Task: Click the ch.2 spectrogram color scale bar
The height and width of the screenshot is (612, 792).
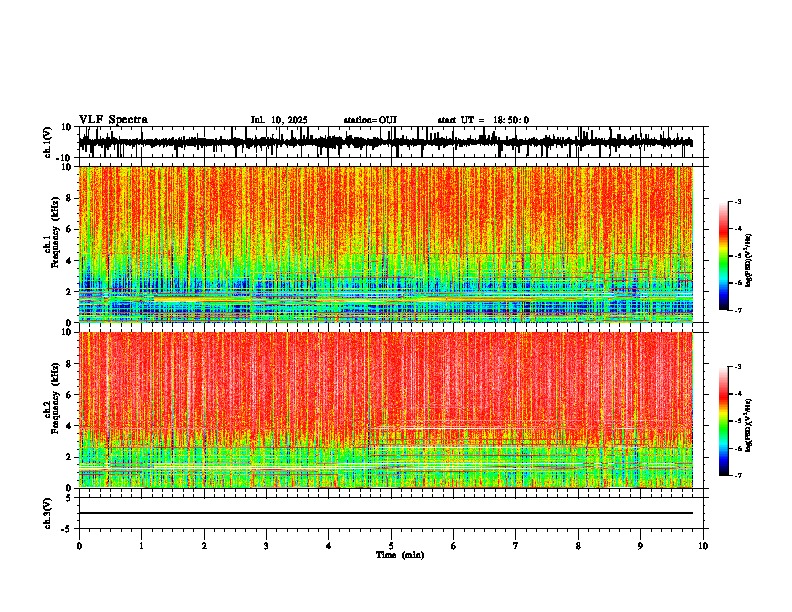Action: pos(724,421)
